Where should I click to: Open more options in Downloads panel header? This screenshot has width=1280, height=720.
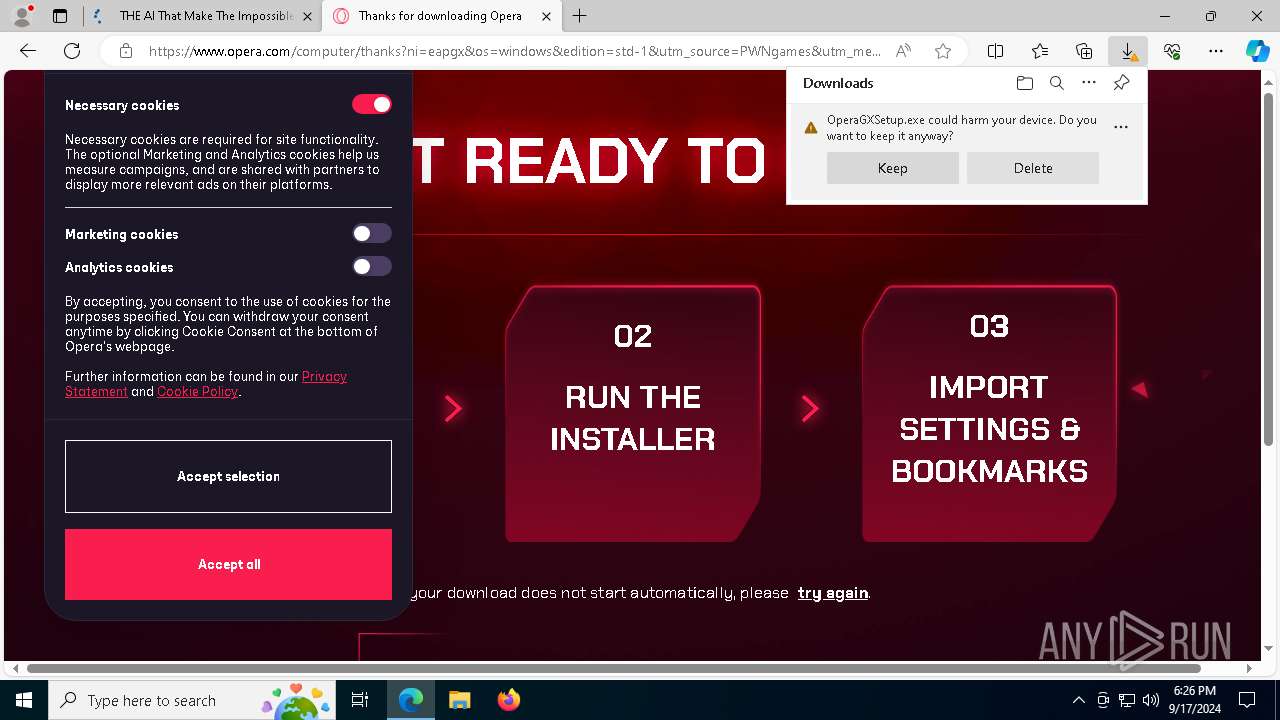coord(1089,83)
